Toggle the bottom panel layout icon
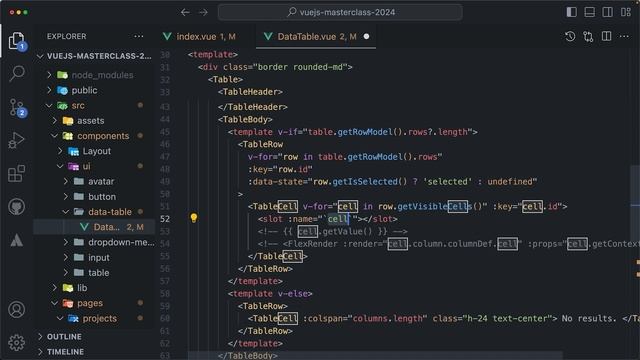The height and width of the screenshot is (360, 640). pyautogui.click(x=590, y=12)
